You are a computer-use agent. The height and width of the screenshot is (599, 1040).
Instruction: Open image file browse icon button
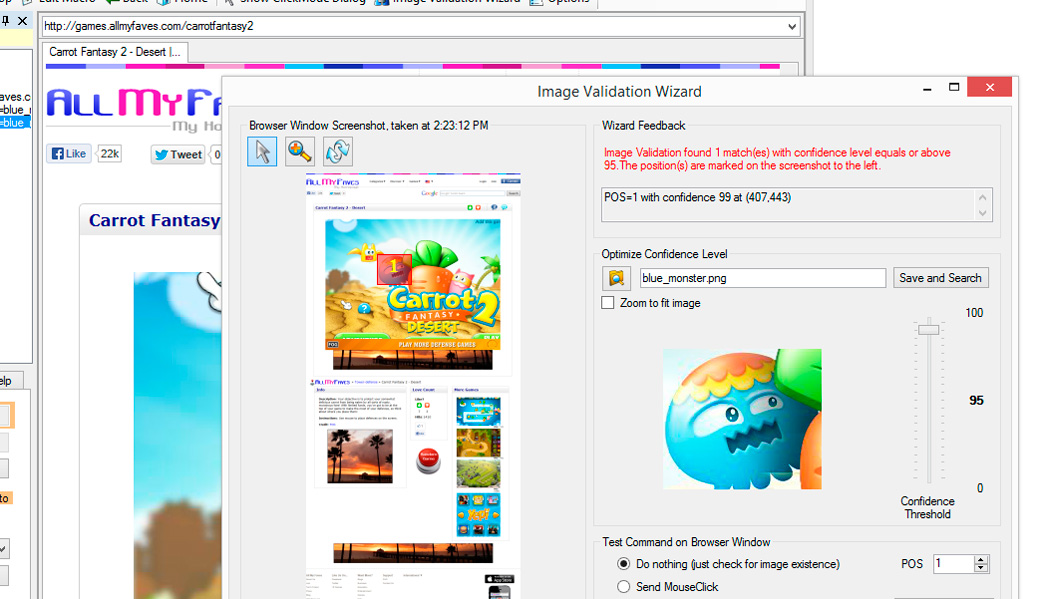pyautogui.click(x=616, y=278)
